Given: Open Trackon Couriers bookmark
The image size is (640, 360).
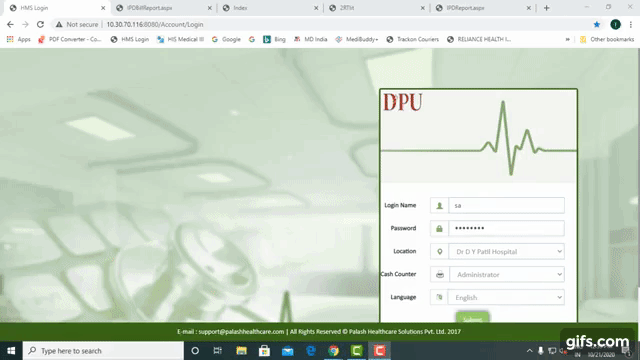Looking at the screenshot, I should click(x=413, y=39).
